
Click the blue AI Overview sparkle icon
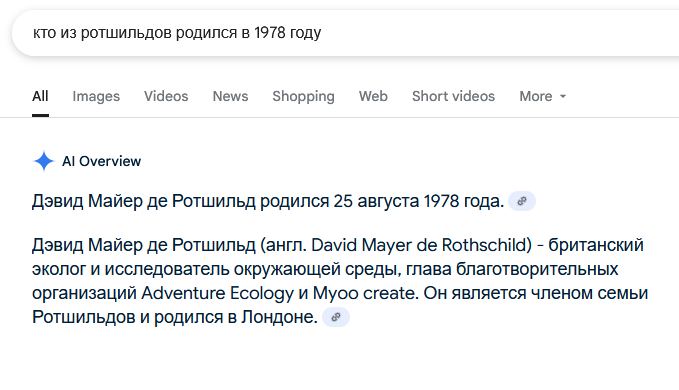(x=43, y=161)
